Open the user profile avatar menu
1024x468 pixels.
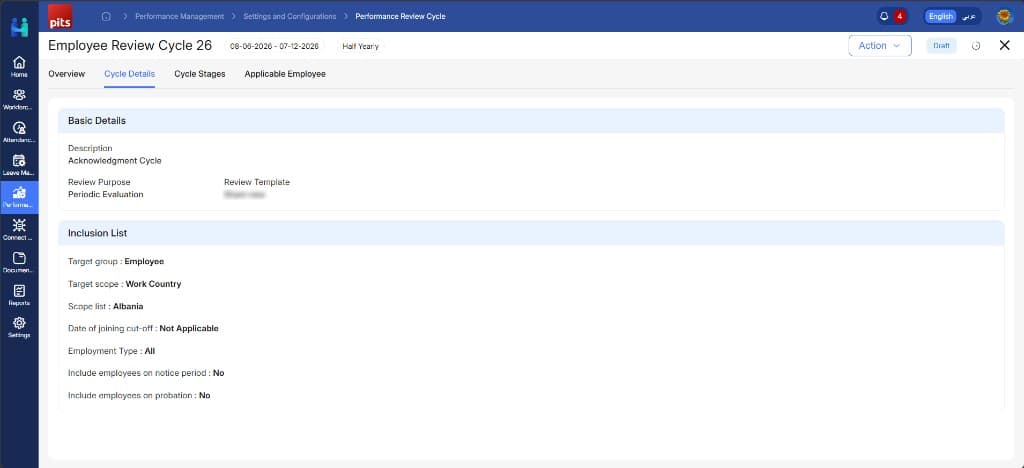(1004, 16)
